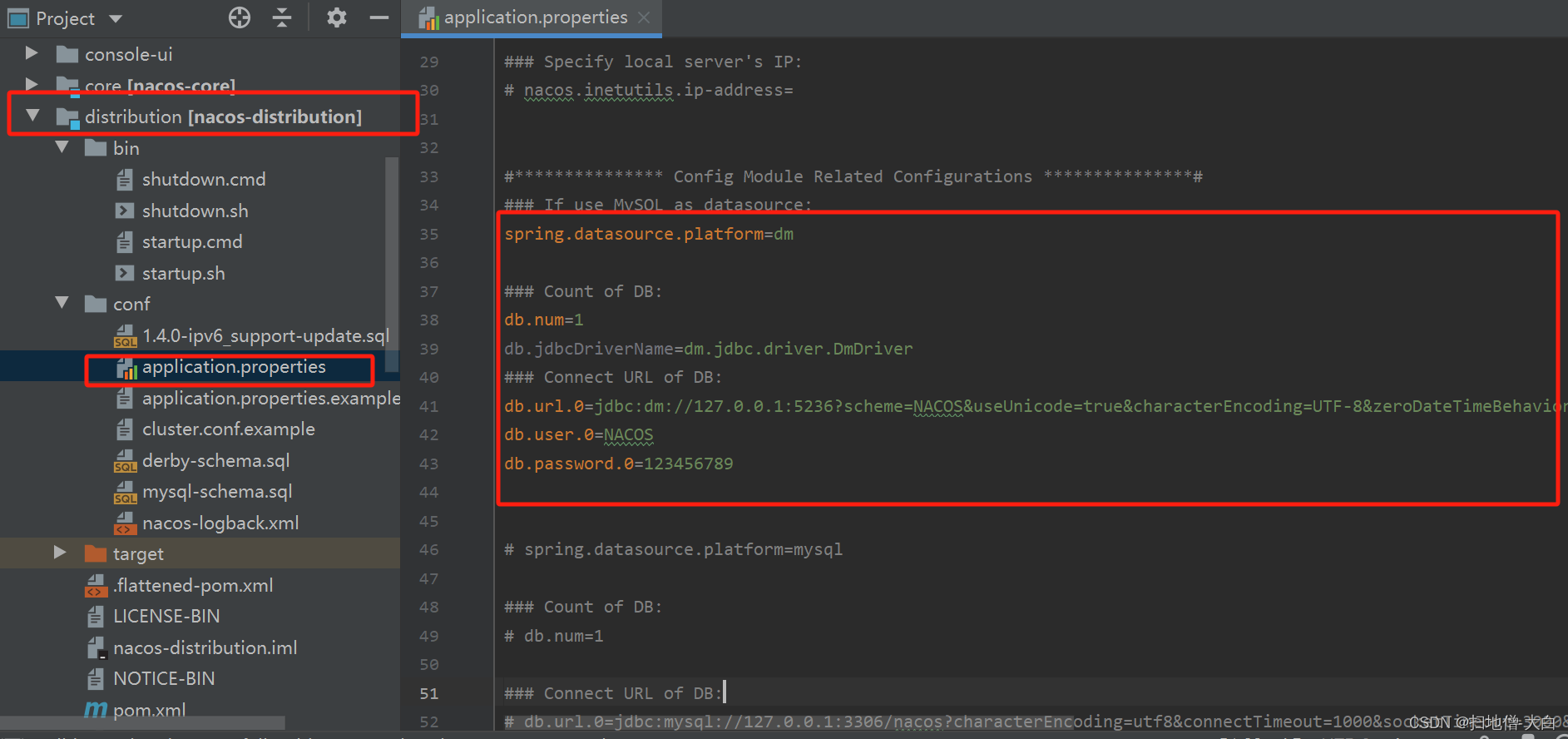
Task: Click the nacos-distribution.iml file icon
Action: click(96, 647)
